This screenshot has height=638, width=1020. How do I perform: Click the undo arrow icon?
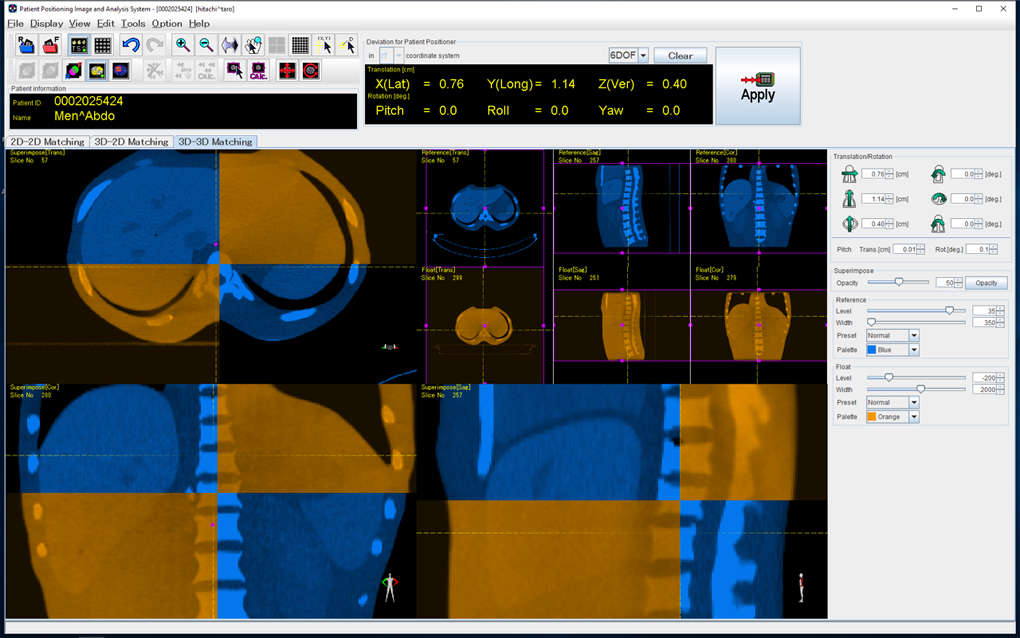pyautogui.click(x=130, y=45)
